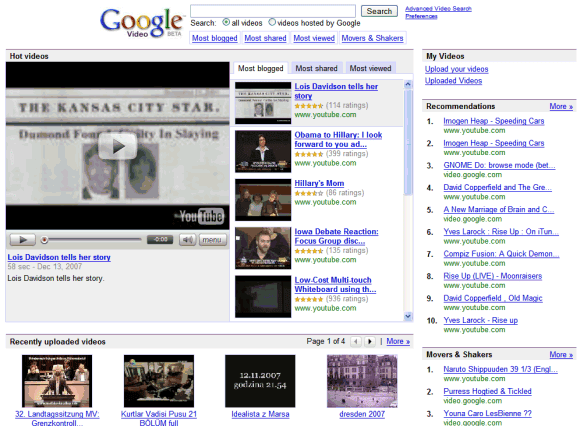Open 'Kurtlar Vadisi Pusu 21' video thumbnail
This screenshot has height=426, width=580.
159,381
